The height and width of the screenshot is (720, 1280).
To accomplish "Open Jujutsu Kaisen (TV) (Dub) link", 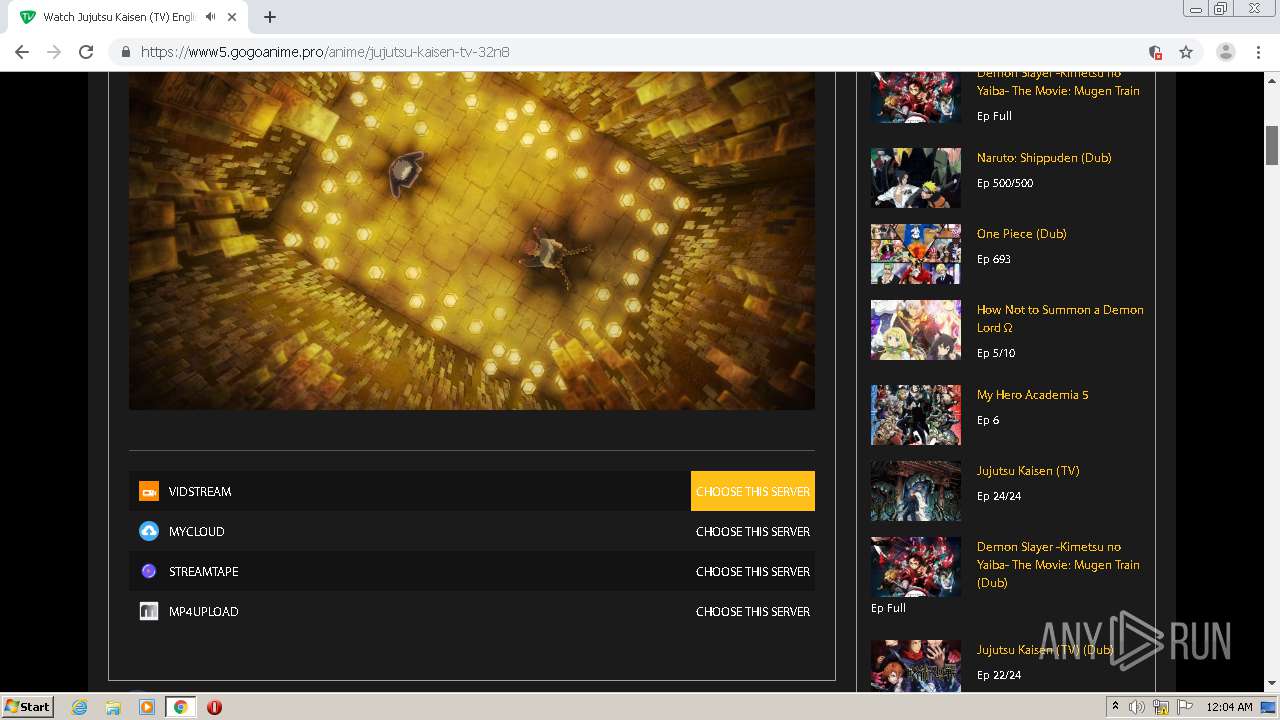I will pyautogui.click(x=1045, y=649).
